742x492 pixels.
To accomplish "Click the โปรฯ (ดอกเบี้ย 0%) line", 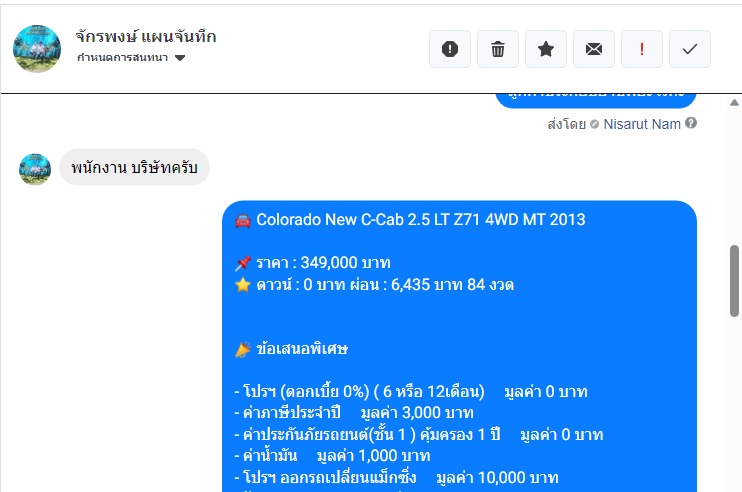I will click(411, 392).
